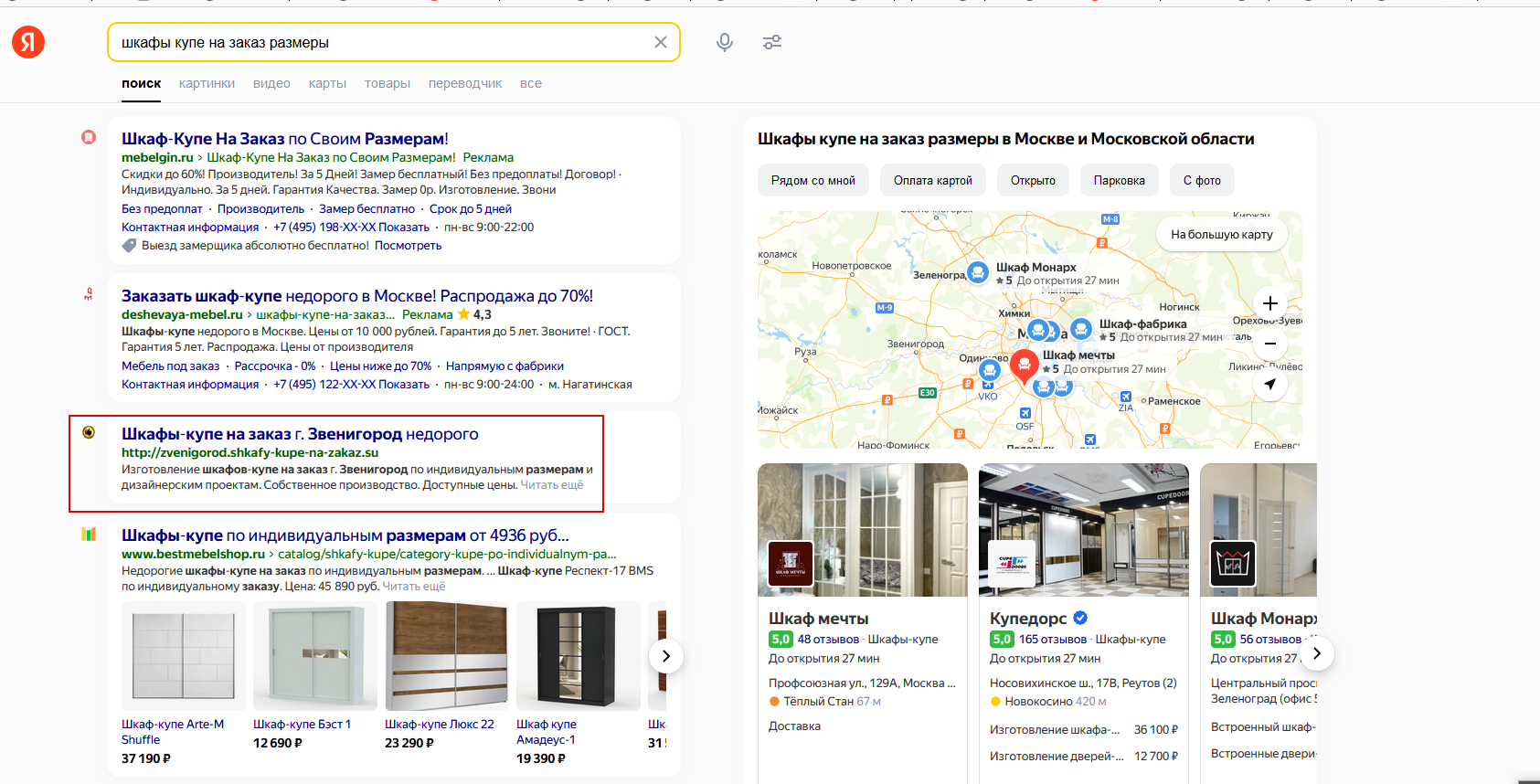Screen dimensions: 1540x784
Task: Follow the Замер бесплатно sitelink
Action: 366,209
